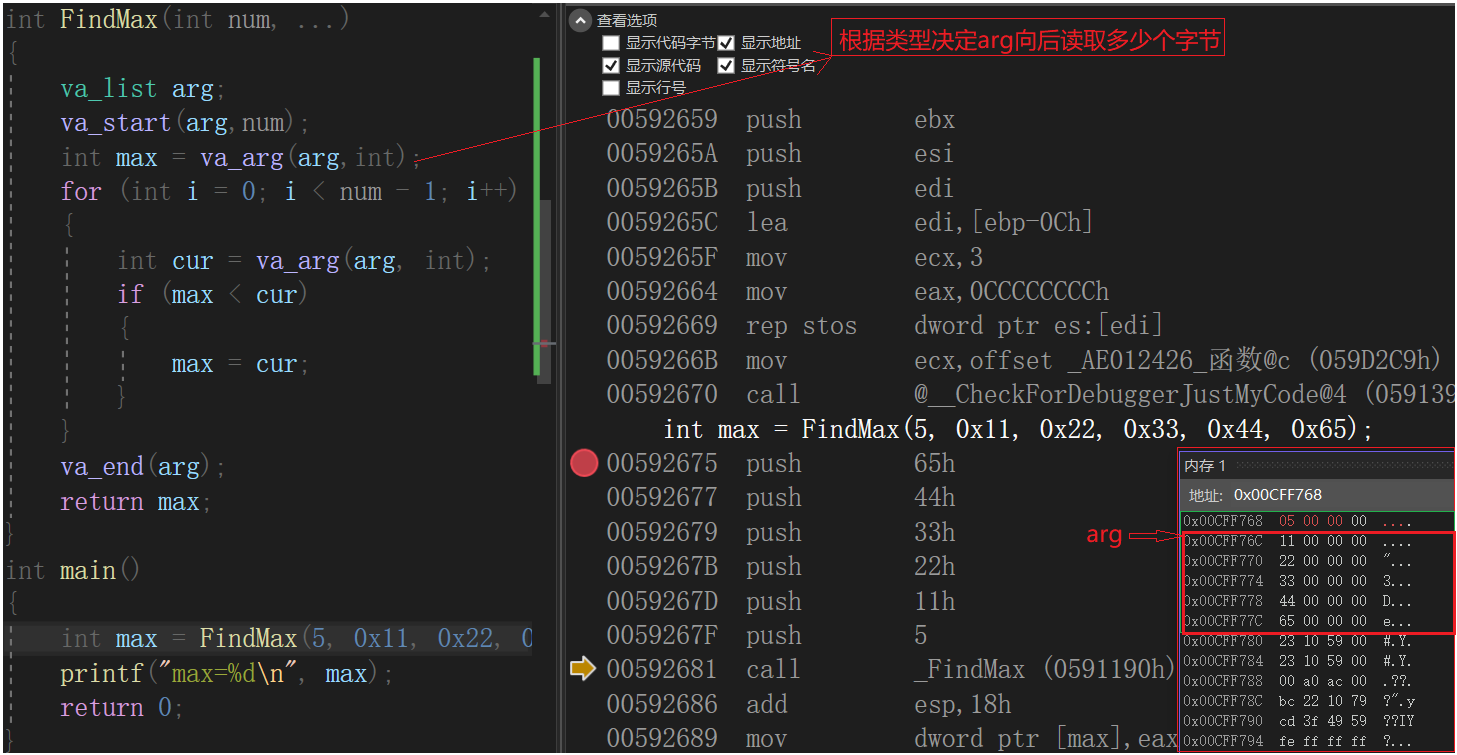
Task: Uncheck the 显示源代码 checkbox
Action: pos(611,65)
